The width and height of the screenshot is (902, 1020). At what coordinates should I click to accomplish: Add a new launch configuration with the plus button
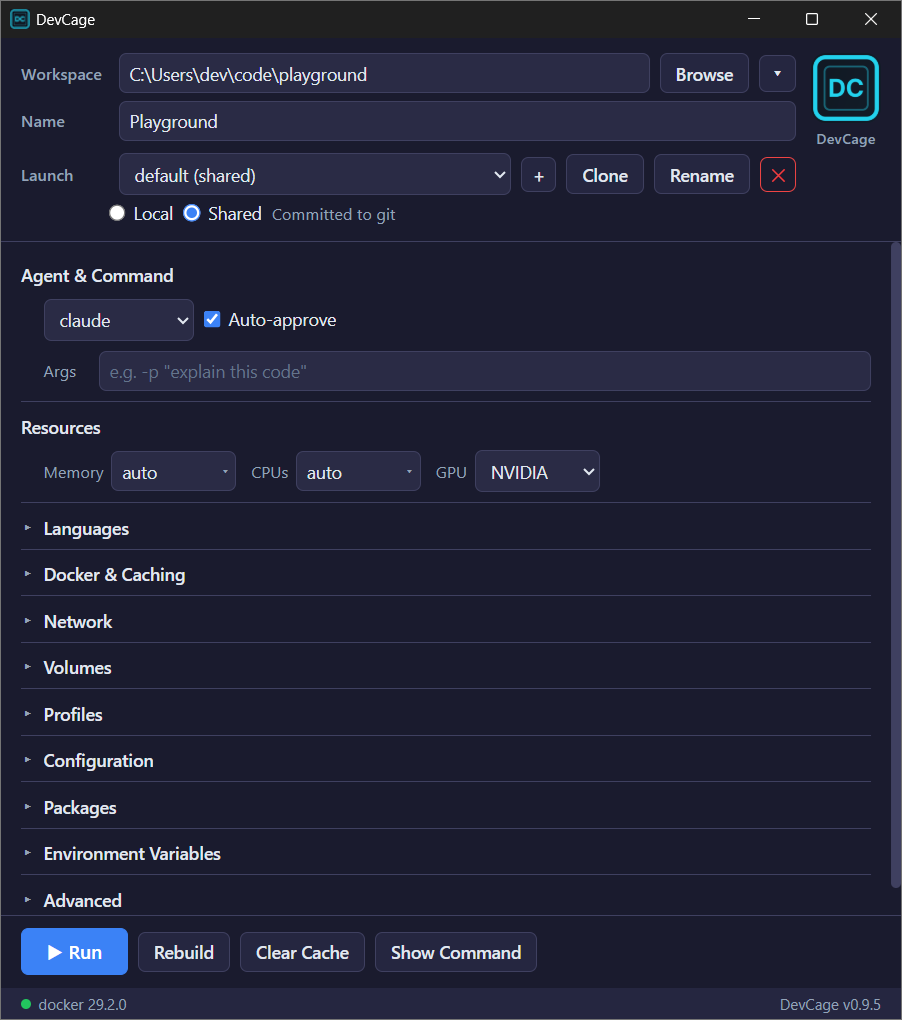538,174
